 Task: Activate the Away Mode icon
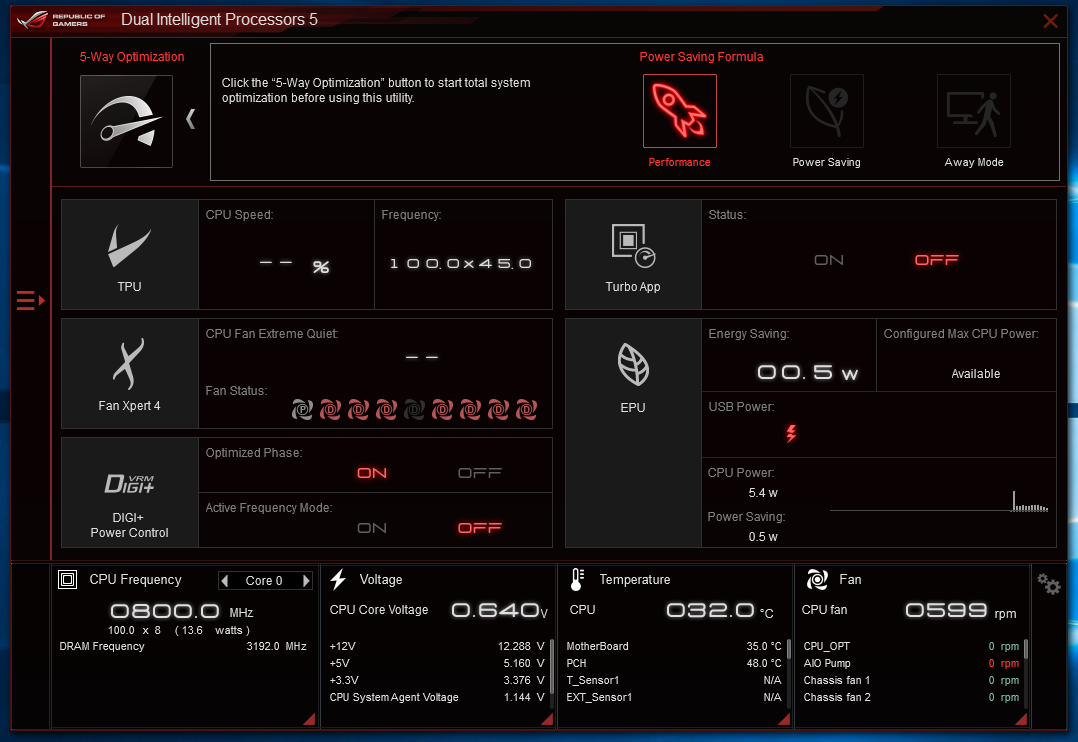click(x=974, y=111)
